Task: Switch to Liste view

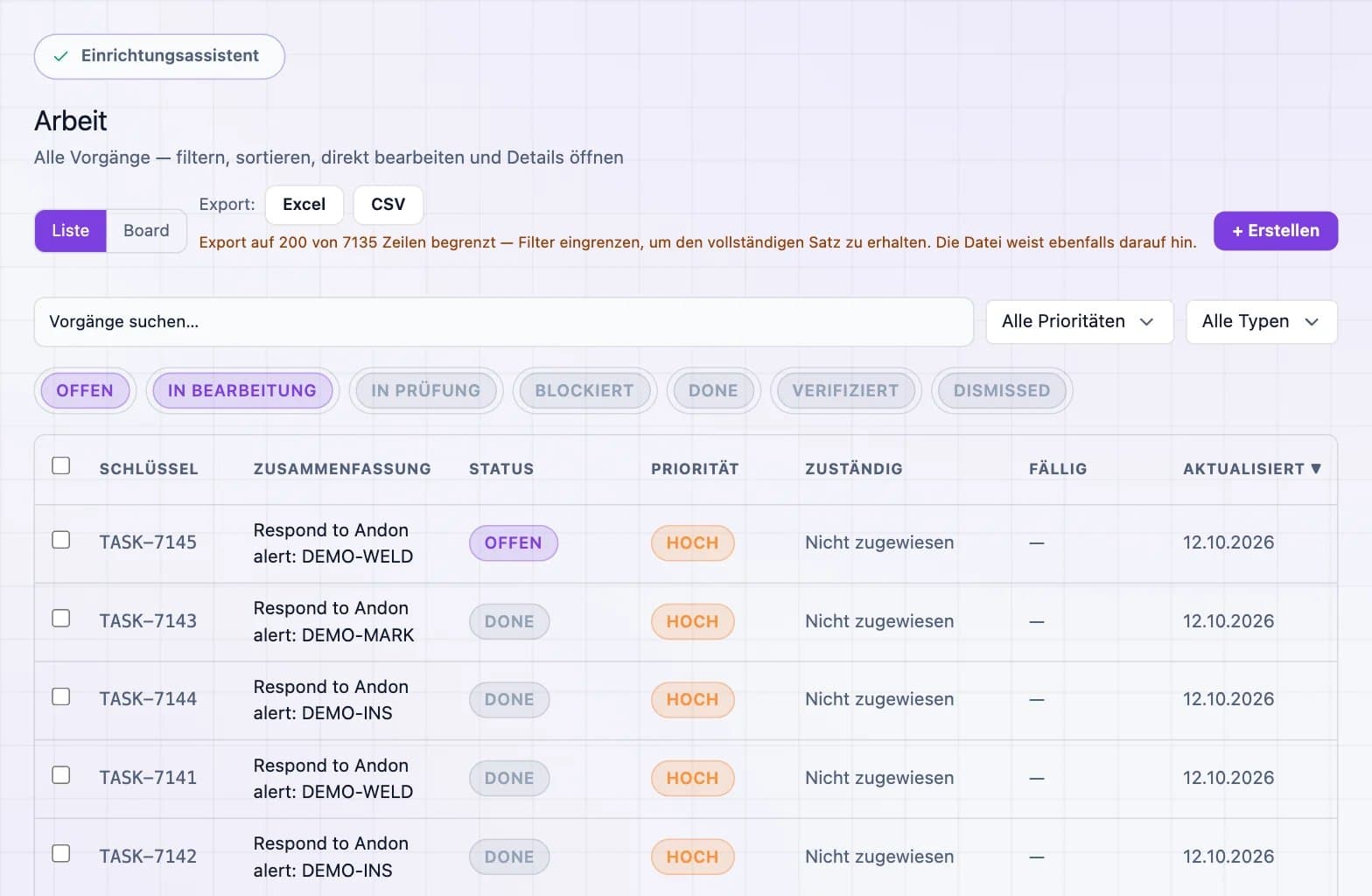Action: pos(71,230)
